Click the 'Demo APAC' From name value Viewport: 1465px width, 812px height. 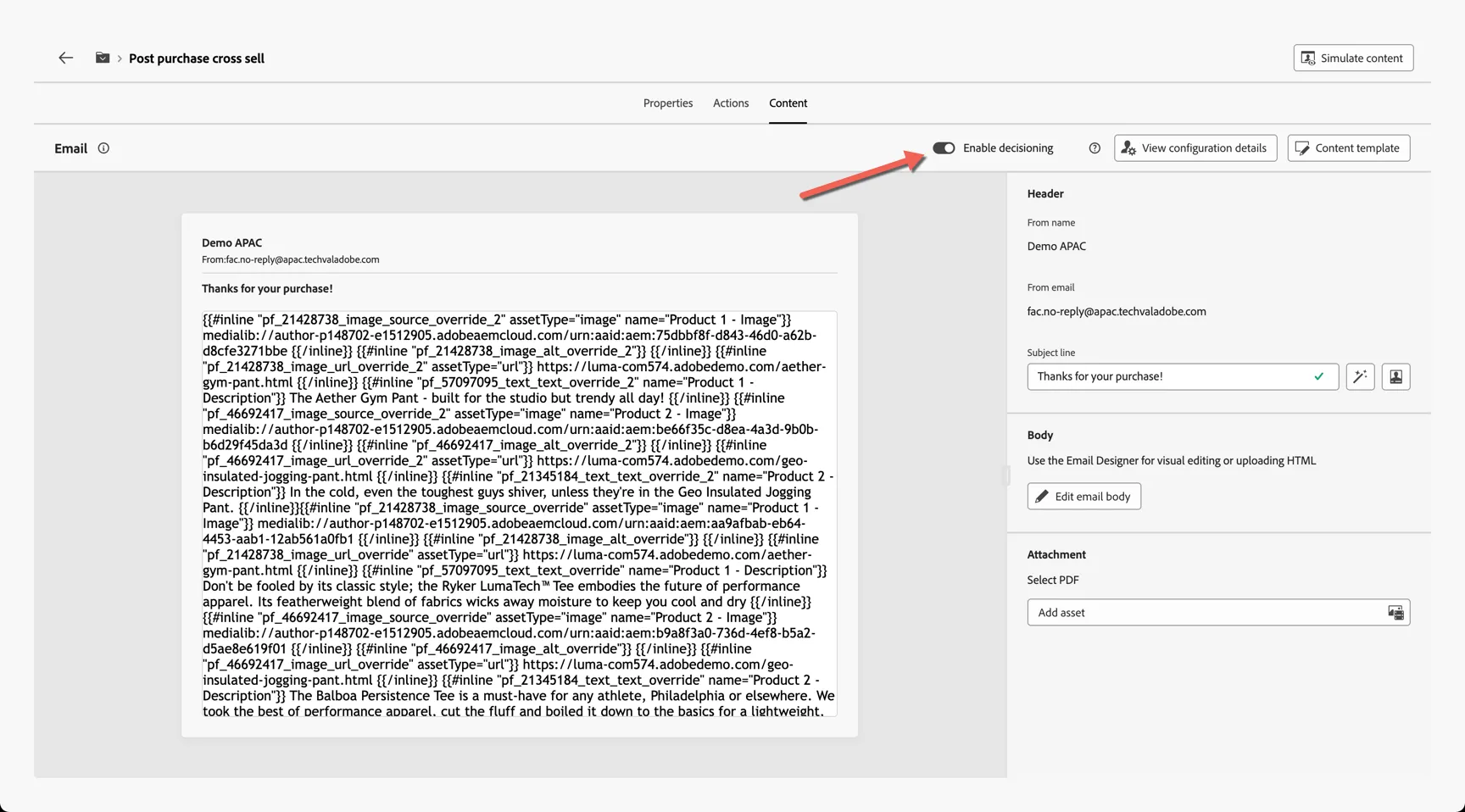coord(1056,247)
